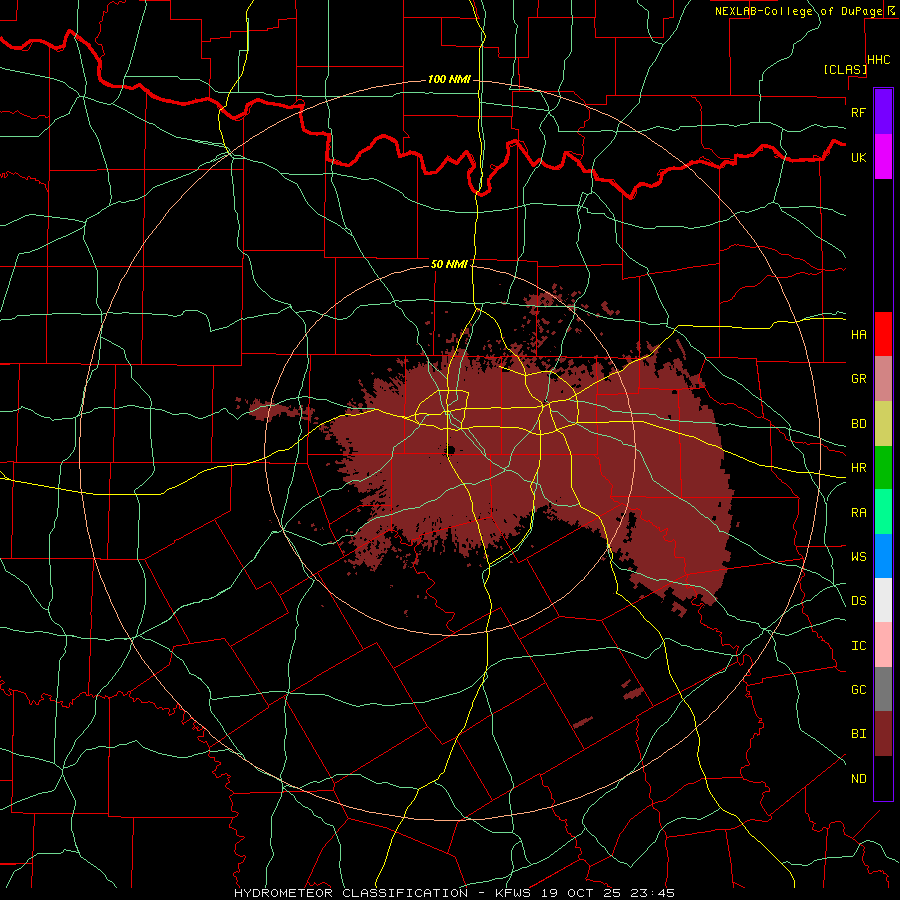Click the HA legend label
The height and width of the screenshot is (900, 900).
(858, 334)
